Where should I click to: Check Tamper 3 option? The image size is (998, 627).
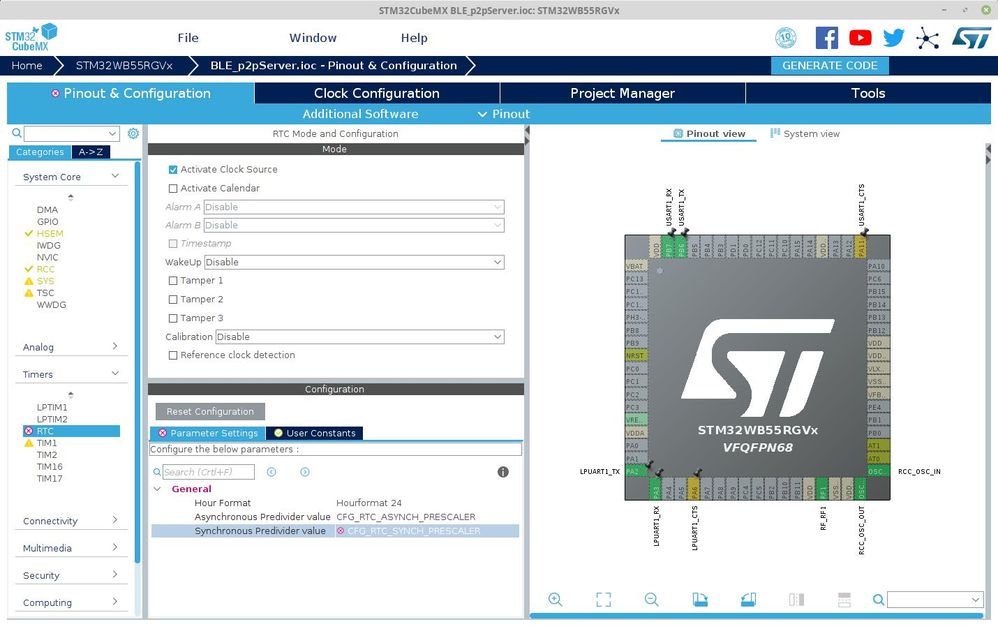coord(172,318)
